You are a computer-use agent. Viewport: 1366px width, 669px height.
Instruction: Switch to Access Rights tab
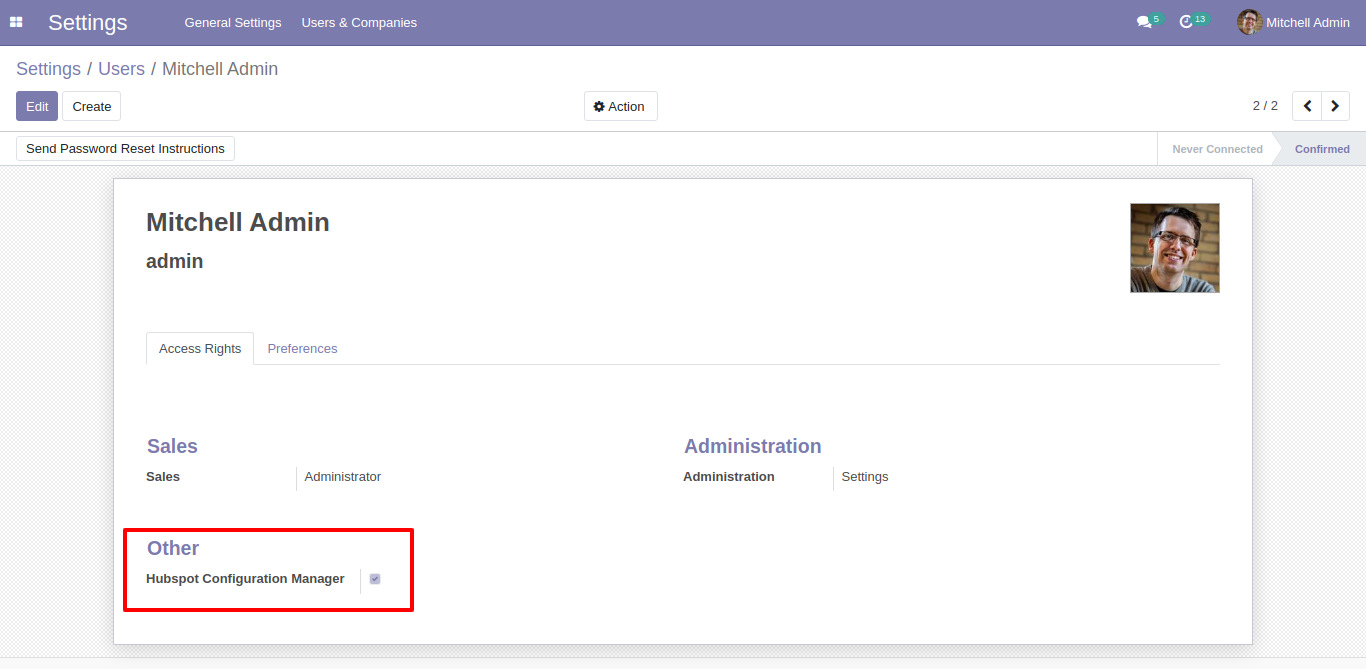pos(200,348)
